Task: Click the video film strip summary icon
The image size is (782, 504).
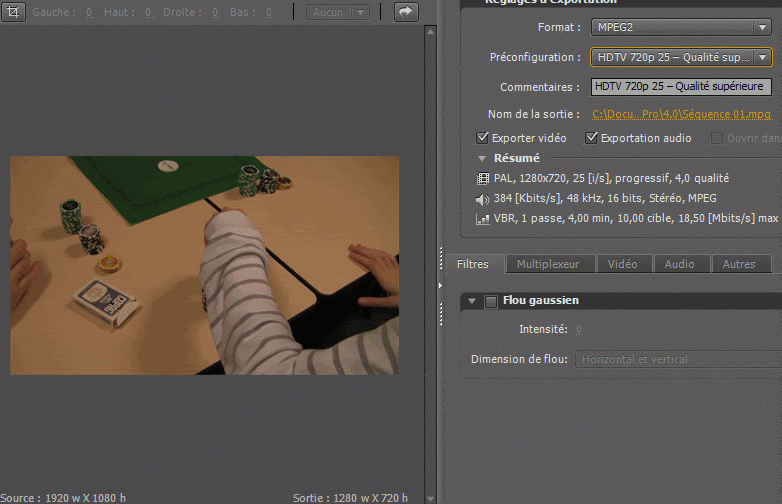Action: [483, 178]
